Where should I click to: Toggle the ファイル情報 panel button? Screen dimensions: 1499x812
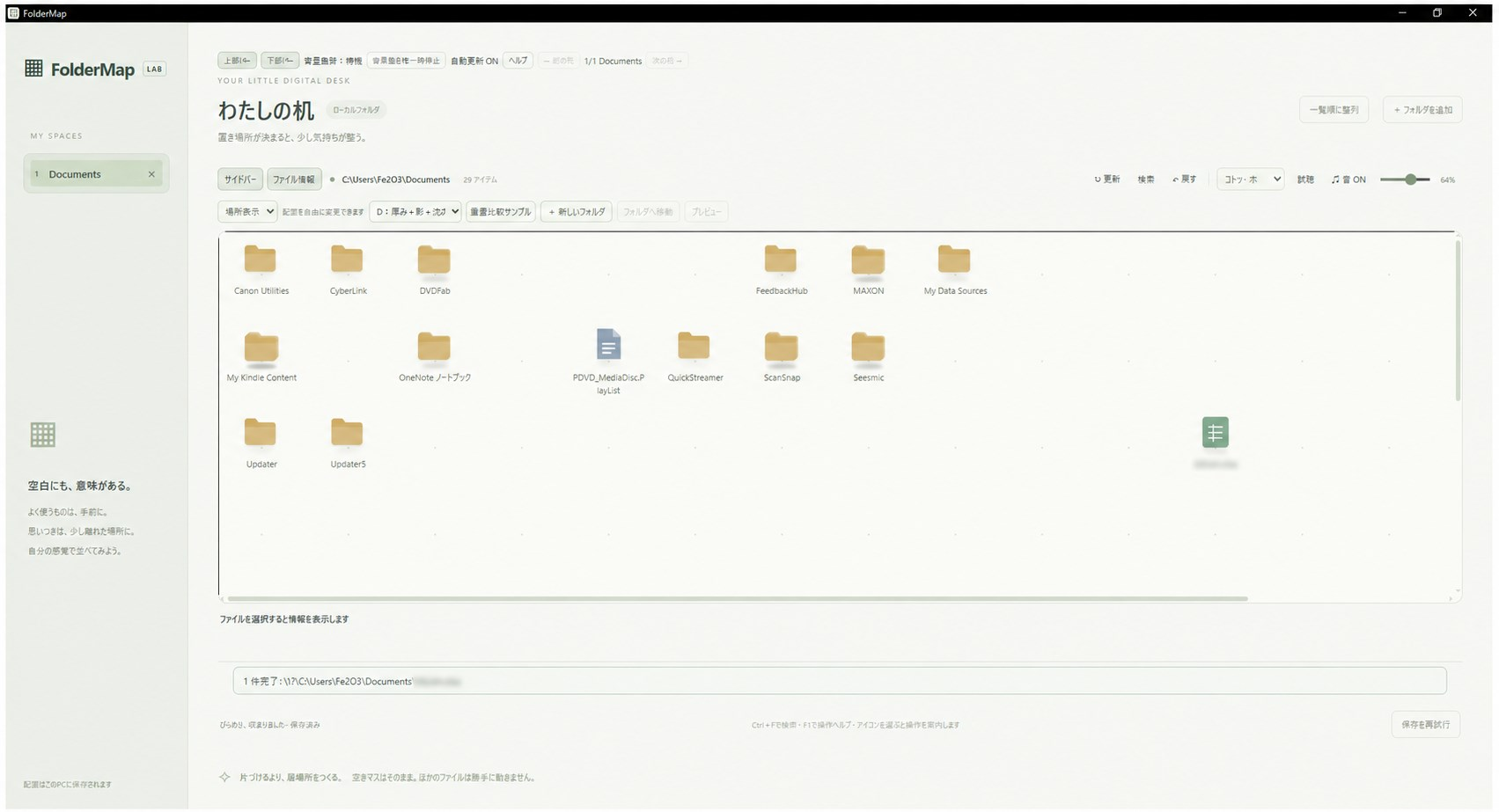click(294, 179)
